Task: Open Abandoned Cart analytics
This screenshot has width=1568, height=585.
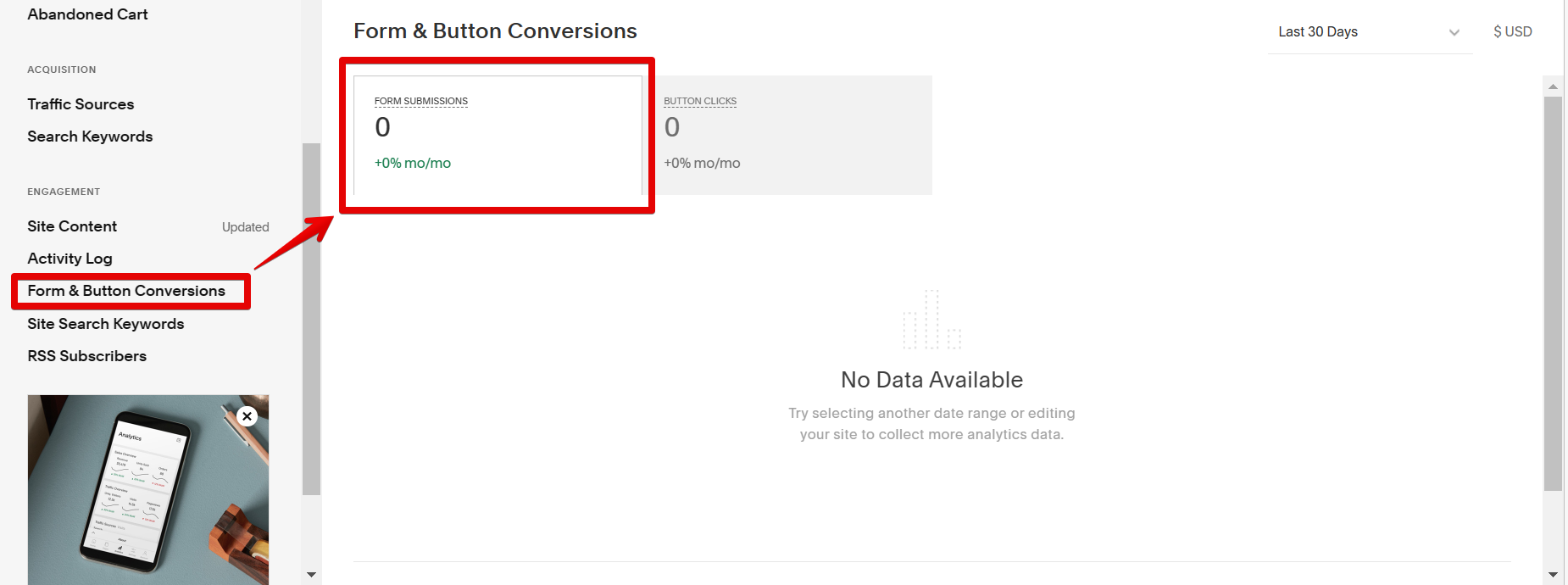Action: pyautogui.click(x=87, y=14)
